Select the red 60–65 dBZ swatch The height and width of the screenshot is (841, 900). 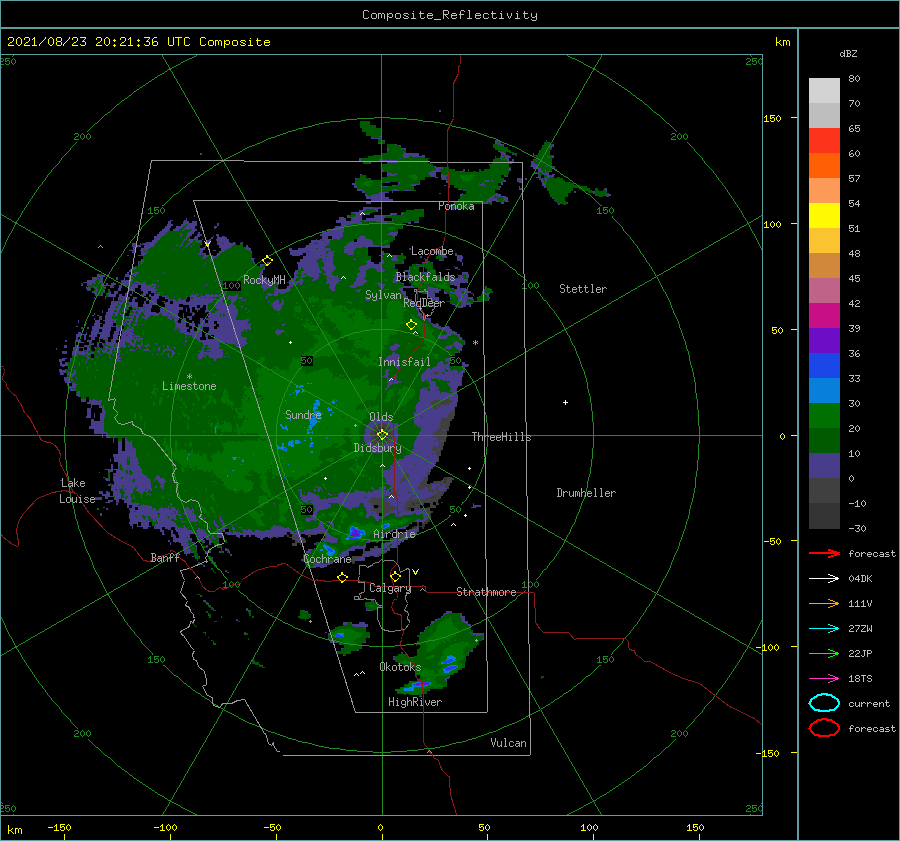[x=824, y=141]
